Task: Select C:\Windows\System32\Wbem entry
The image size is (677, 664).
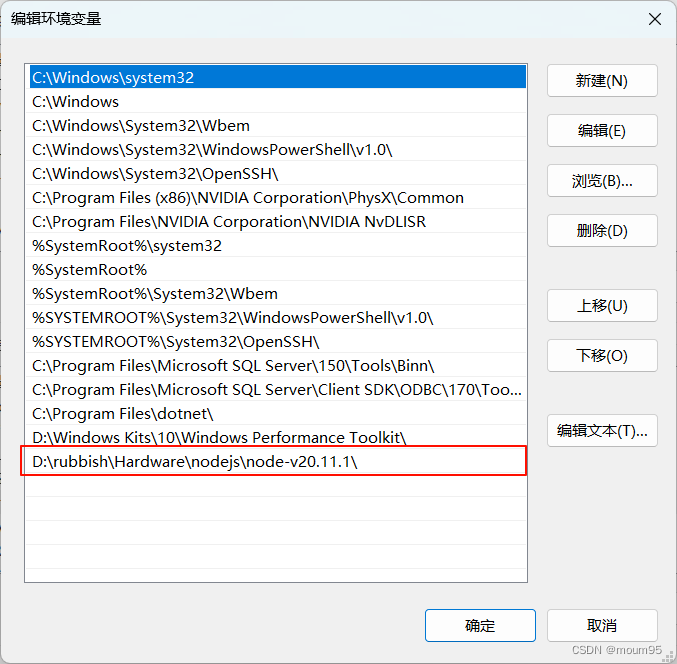Action: [278, 126]
